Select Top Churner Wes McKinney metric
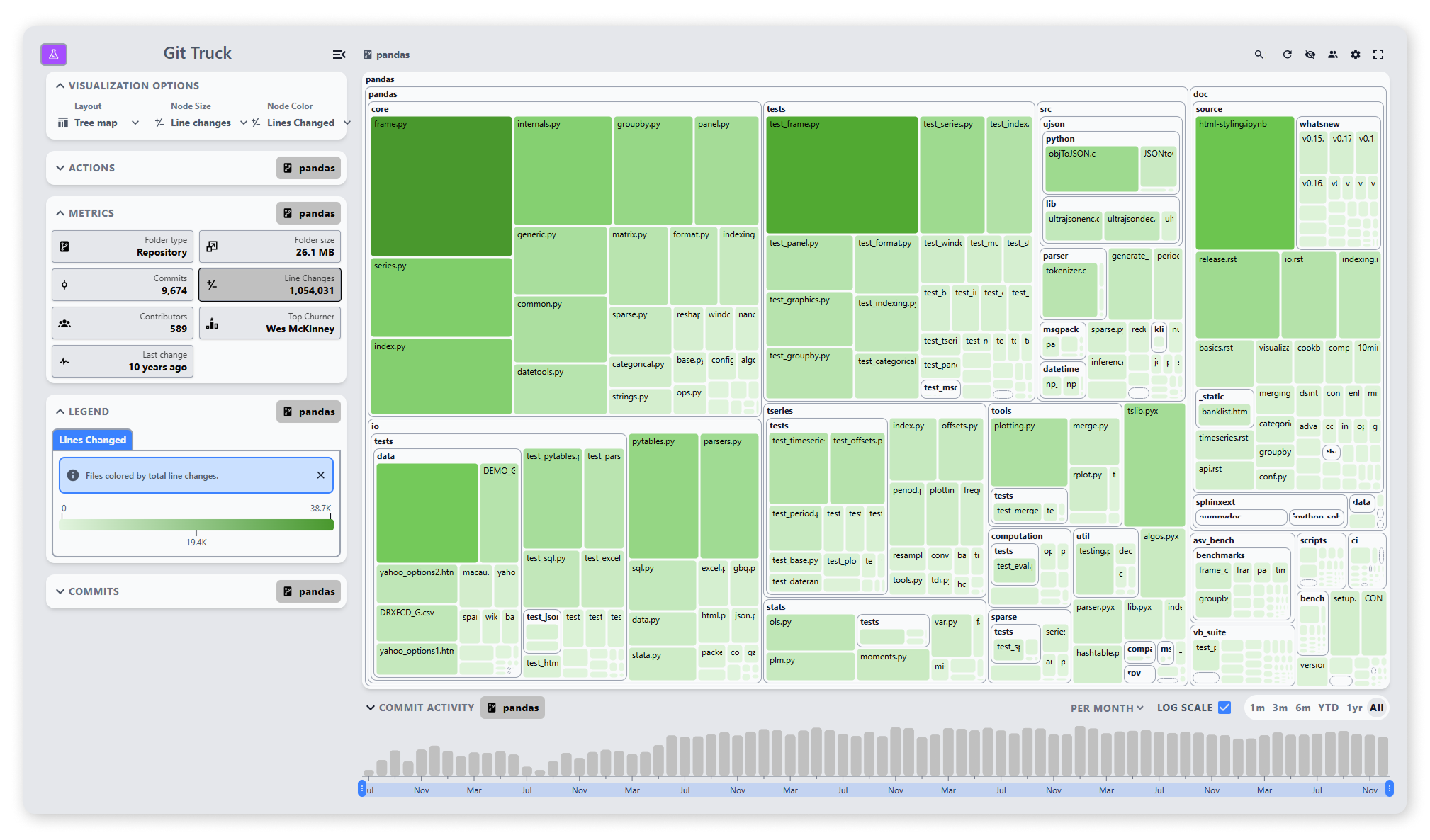Screen dimensions: 1430x840 [x=270, y=323]
